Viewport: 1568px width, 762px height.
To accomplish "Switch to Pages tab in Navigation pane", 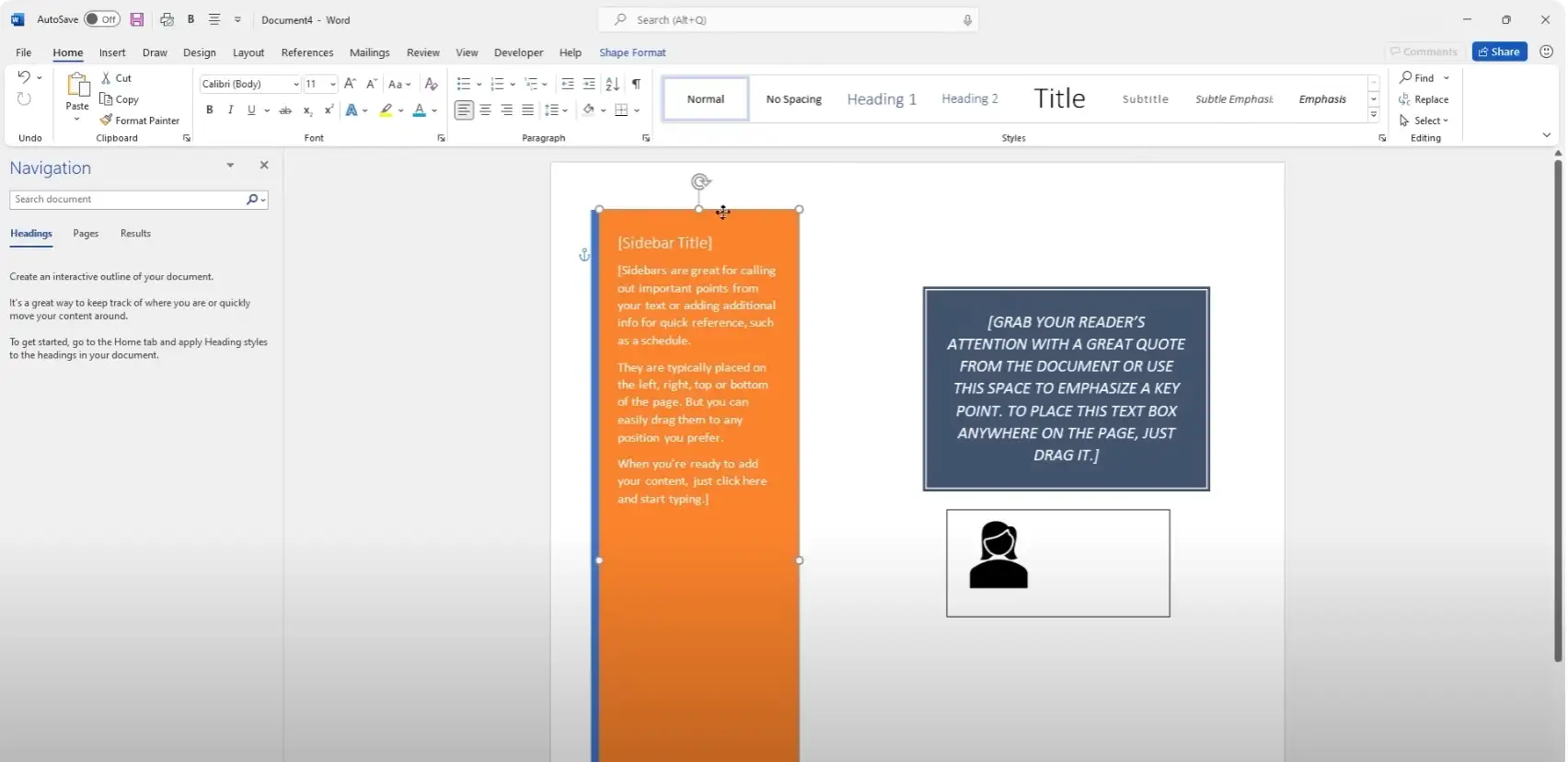I will click(x=86, y=234).
